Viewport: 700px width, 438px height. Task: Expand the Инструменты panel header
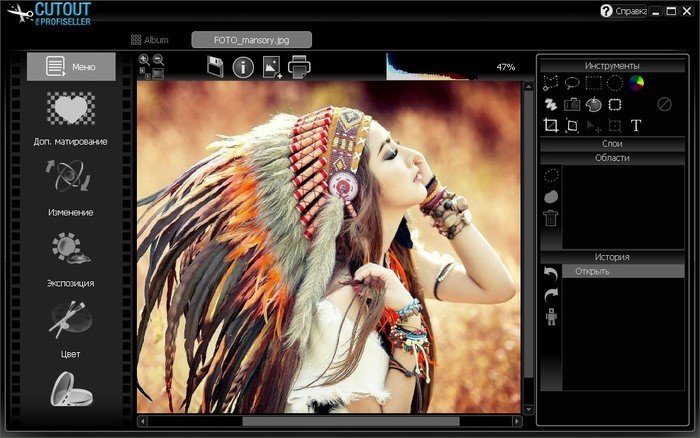[x=612, y=66]
